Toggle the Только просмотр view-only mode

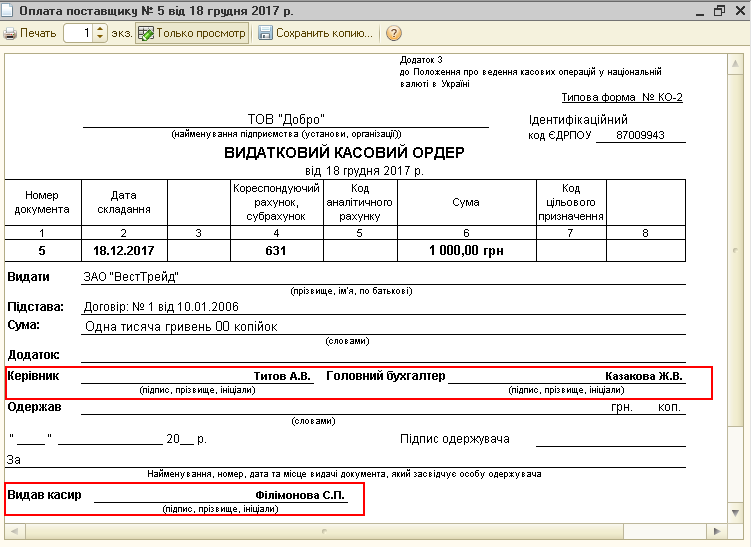192,33
